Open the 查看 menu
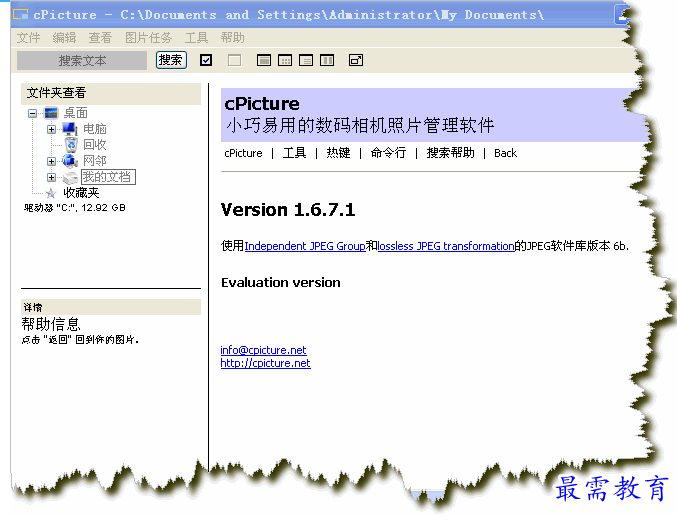Image resolution: width=677 pixels, height=520 pixels. pyautogui.click(x=100, y=38)
